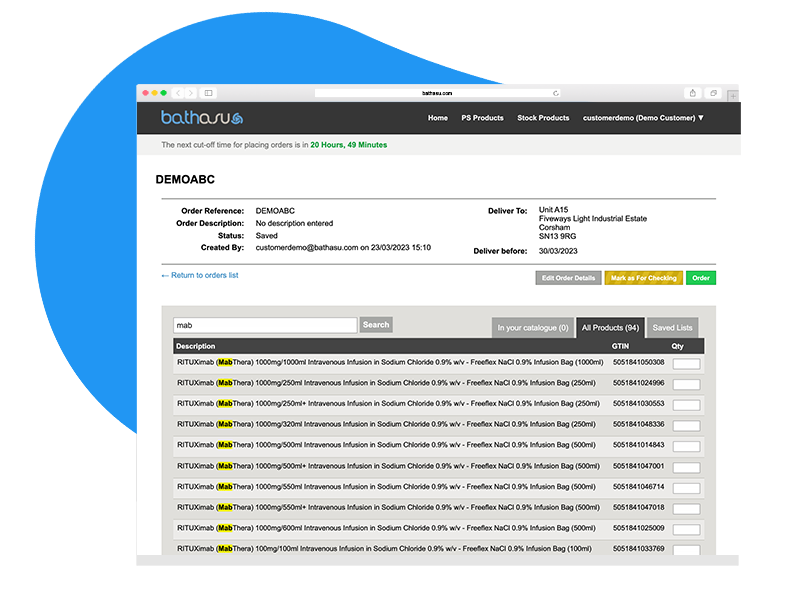Open the PS Products menu item
The image size is (800, 609).
pyautogui.click(x=482, y=118)
